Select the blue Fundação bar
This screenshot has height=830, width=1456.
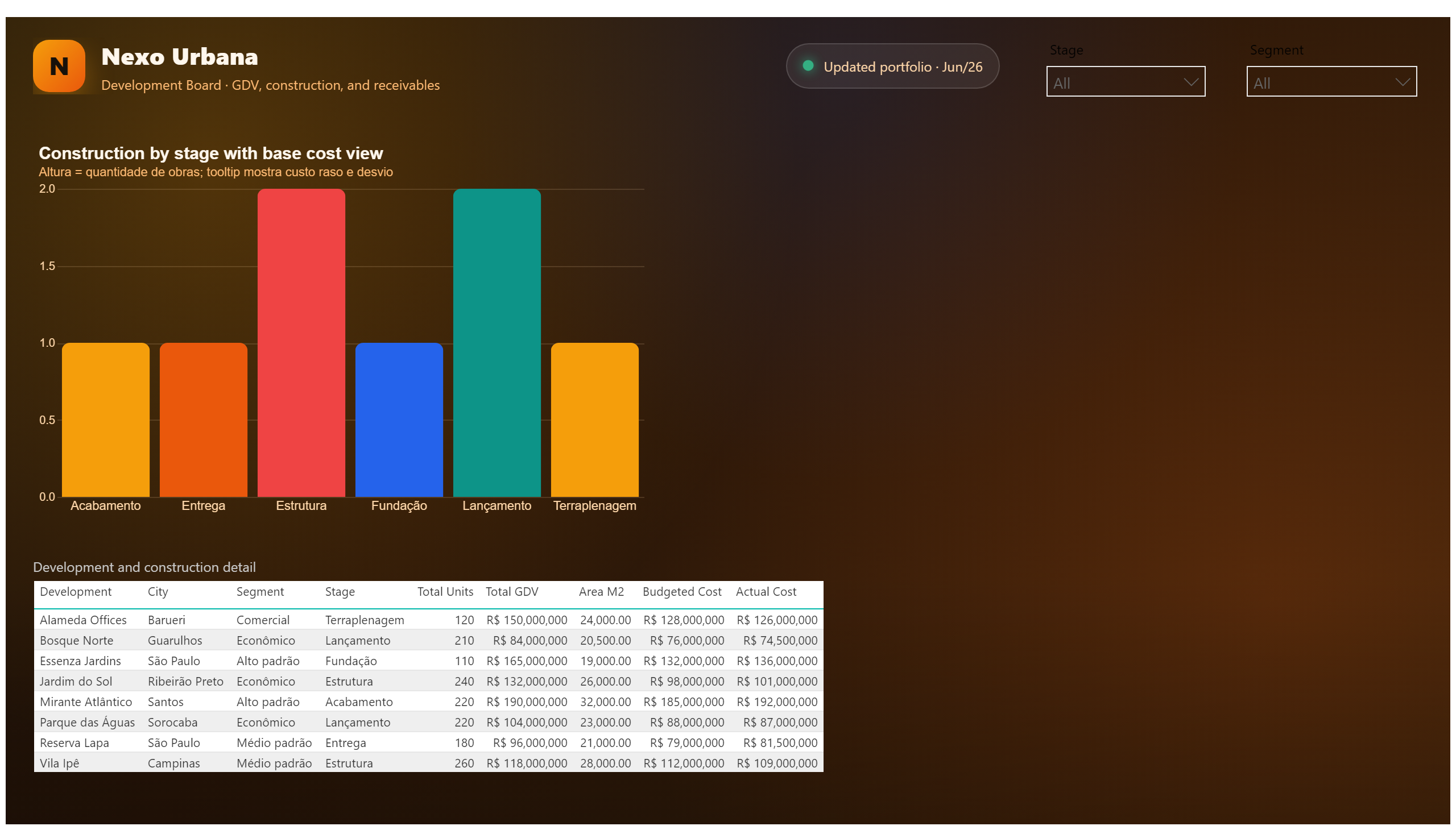coord(399,420)
